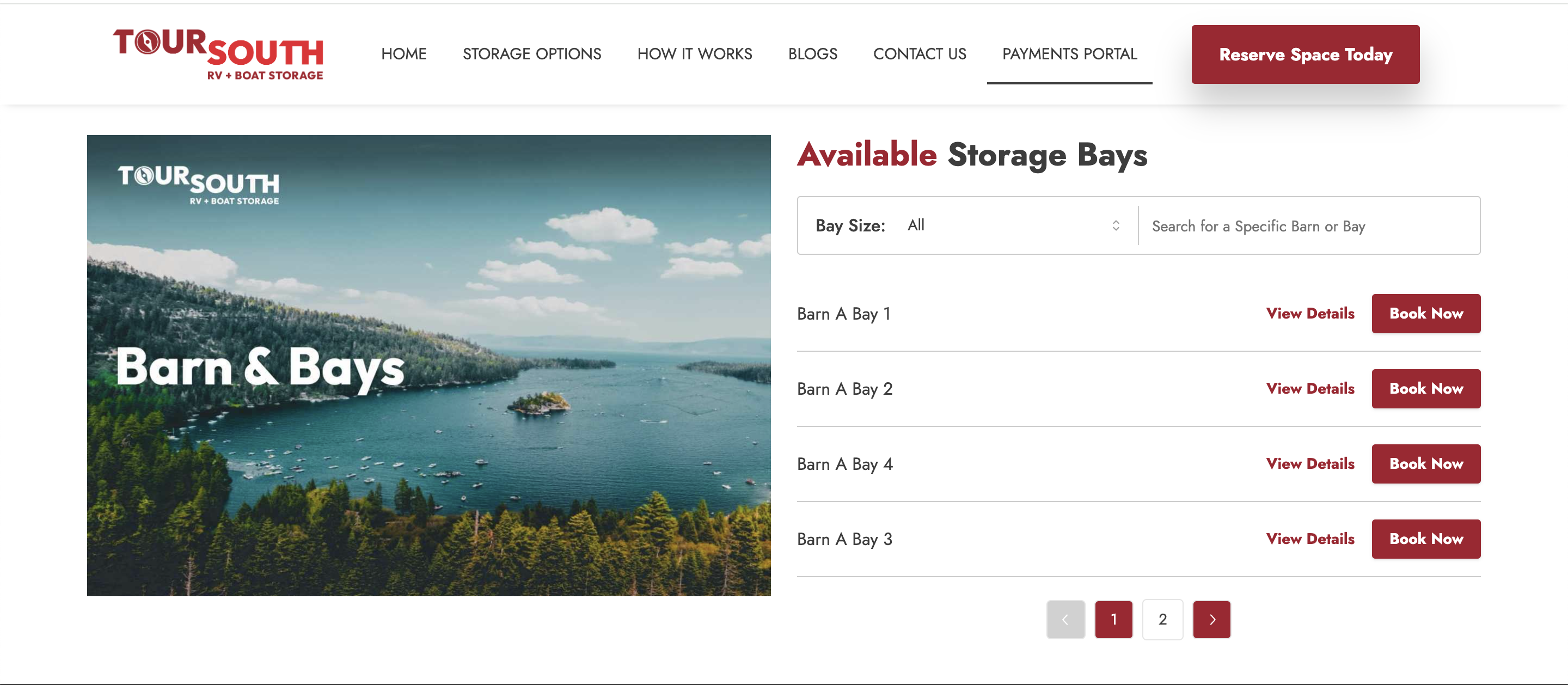This screenshot has height=685, width=1568.
Task: Click the Bay Size selector arrows
Action: pos(1115,225)
